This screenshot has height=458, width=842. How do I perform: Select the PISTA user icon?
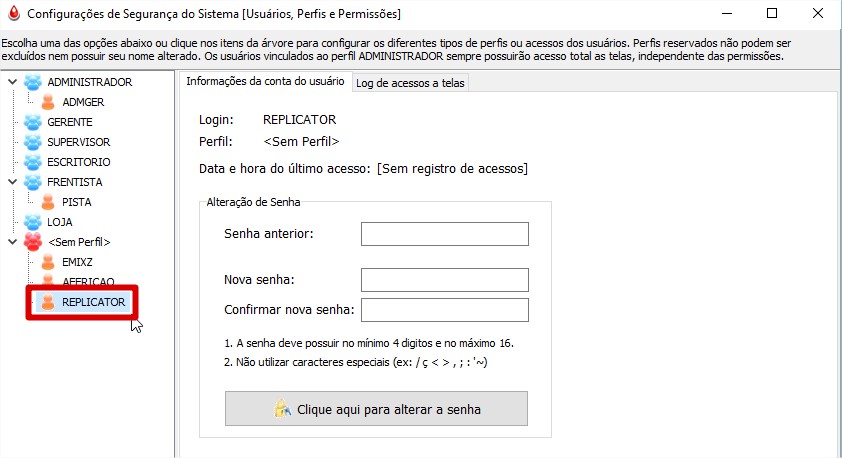(x=48, y=202)
